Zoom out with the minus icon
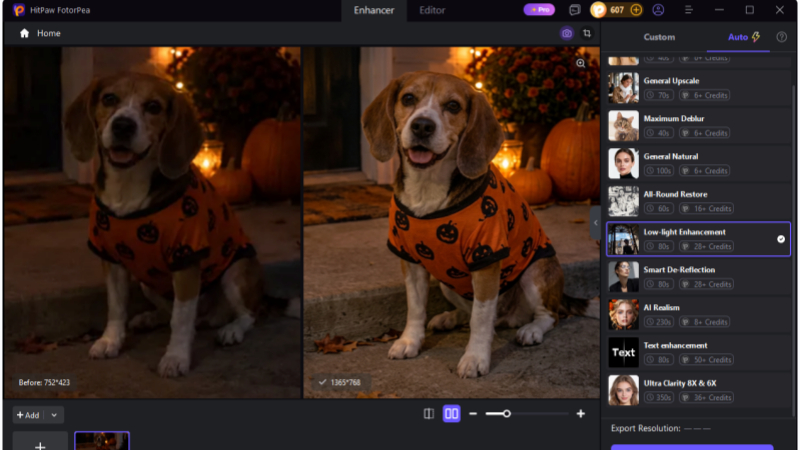Image resolution: width=800 pixels, height=450 pixels. (473, 414)
